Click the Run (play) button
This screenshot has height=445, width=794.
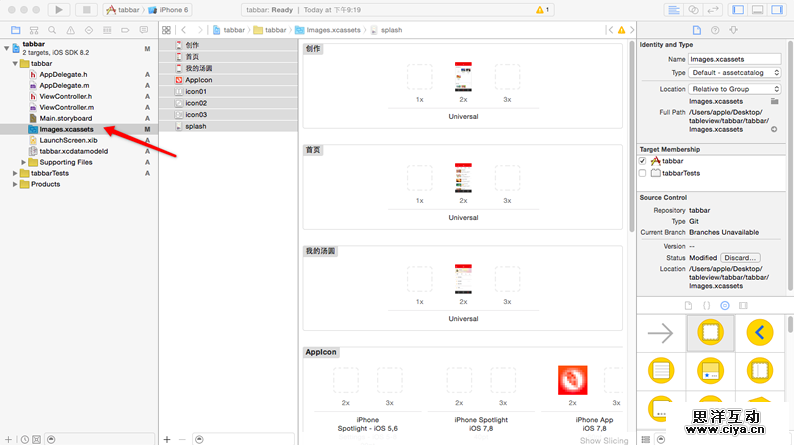coord(57,10)
